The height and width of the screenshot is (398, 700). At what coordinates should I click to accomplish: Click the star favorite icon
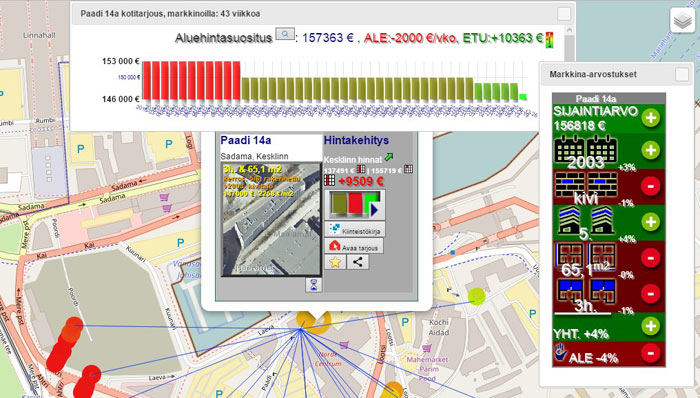[x=335, y=262]
